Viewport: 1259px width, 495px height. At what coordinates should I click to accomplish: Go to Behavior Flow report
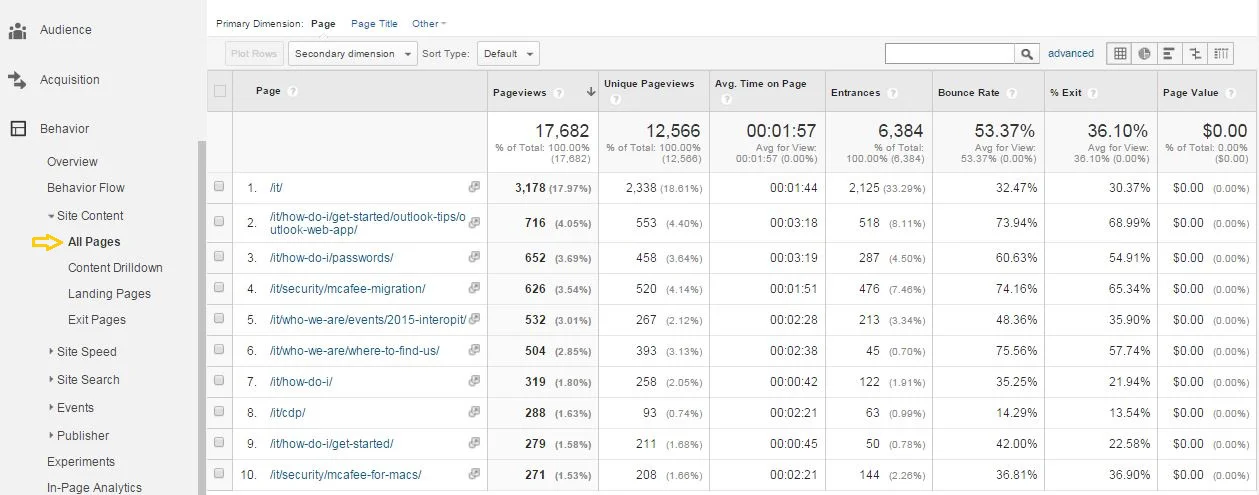coord(86,188)
